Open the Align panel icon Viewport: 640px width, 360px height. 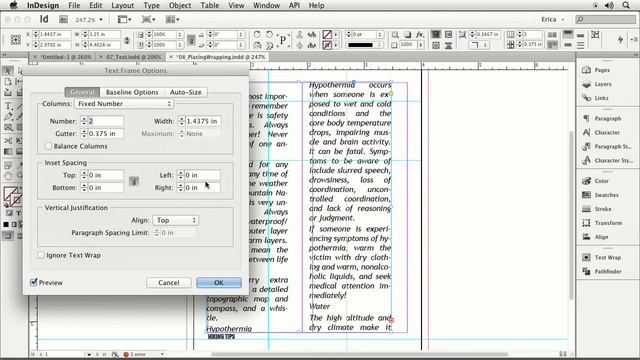587,237
